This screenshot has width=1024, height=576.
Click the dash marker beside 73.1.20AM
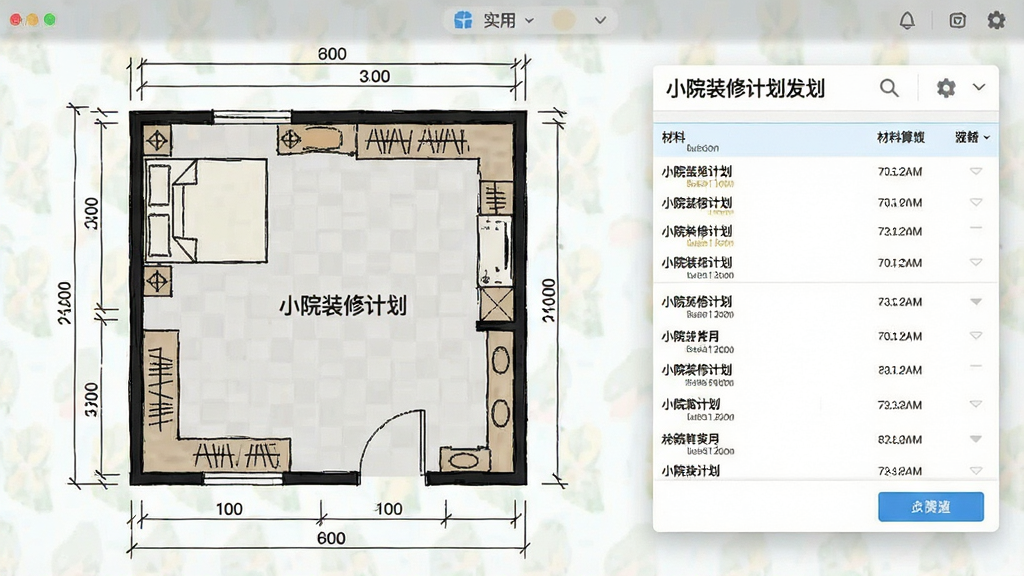tap(976, 228)
